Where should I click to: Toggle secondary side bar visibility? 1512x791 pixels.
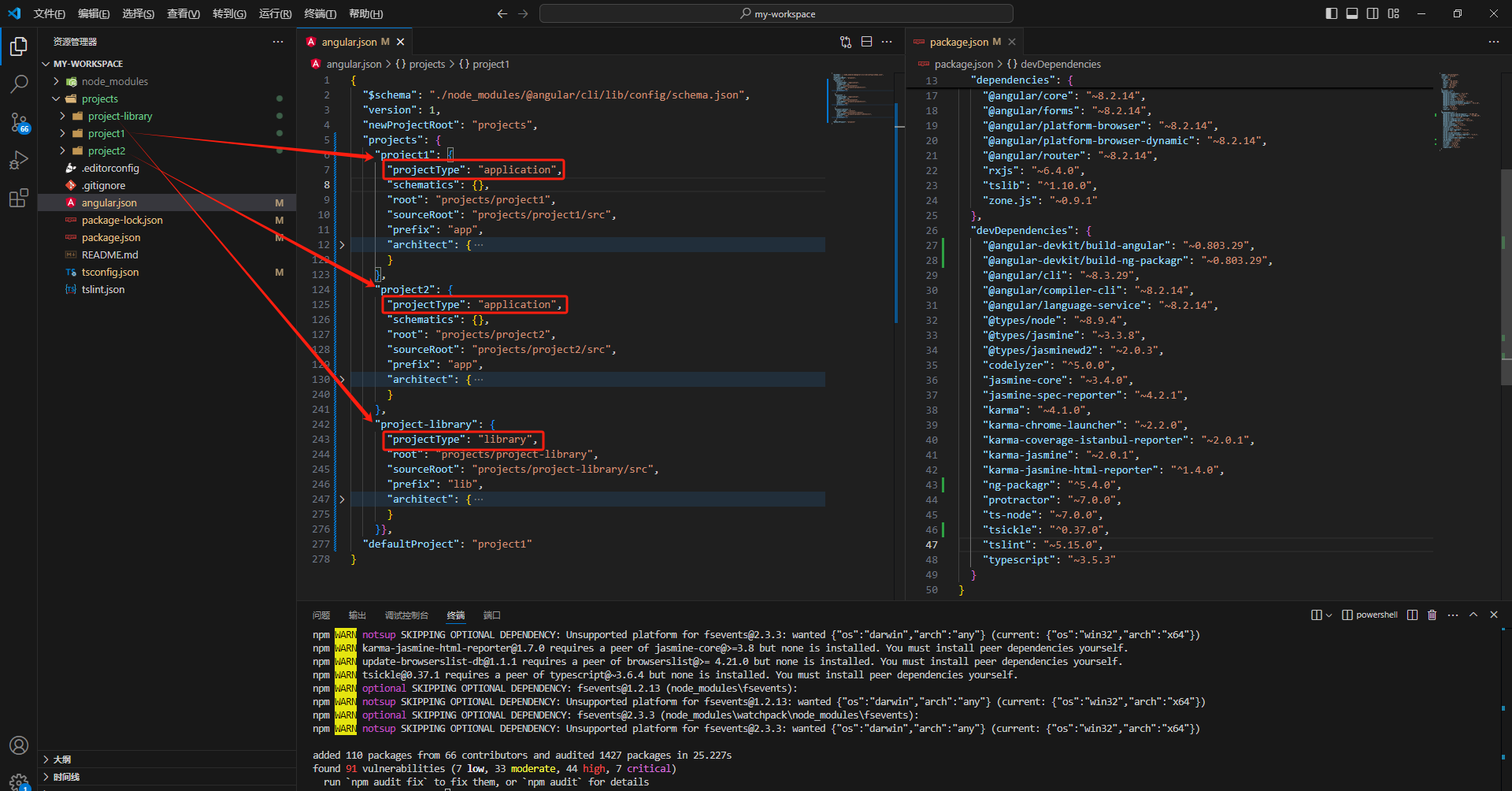coord(1373,13)
